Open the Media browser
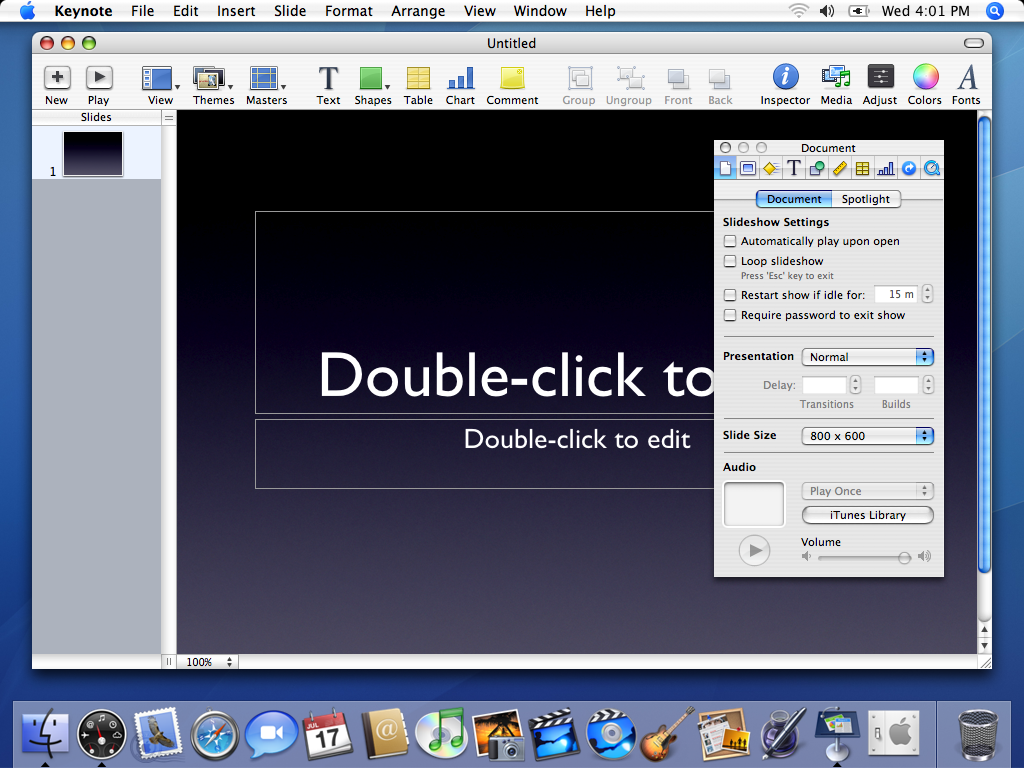This screenshot has height=768, width=1024. (836, 85)
